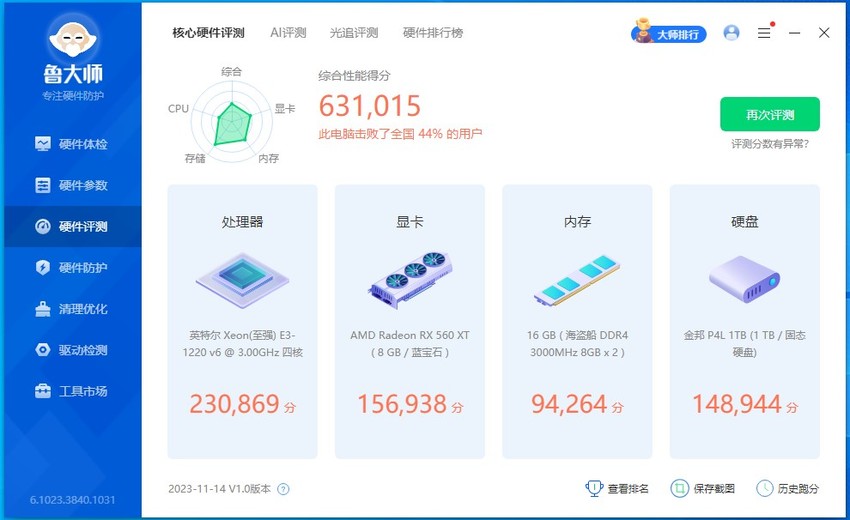Click the 硬件体检 monitor icon
This screenshot has height=520, width=850.
[42, 144]
